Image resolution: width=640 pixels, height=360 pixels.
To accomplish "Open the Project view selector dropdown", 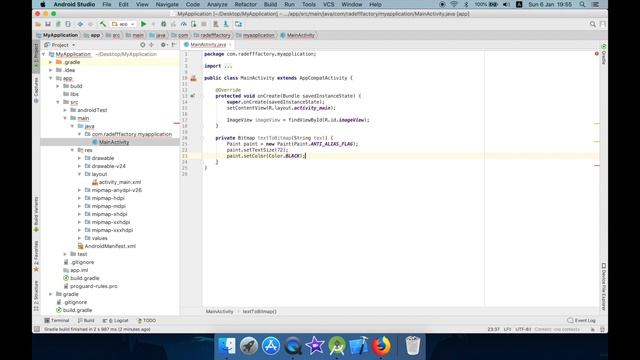I will point(60,45).
